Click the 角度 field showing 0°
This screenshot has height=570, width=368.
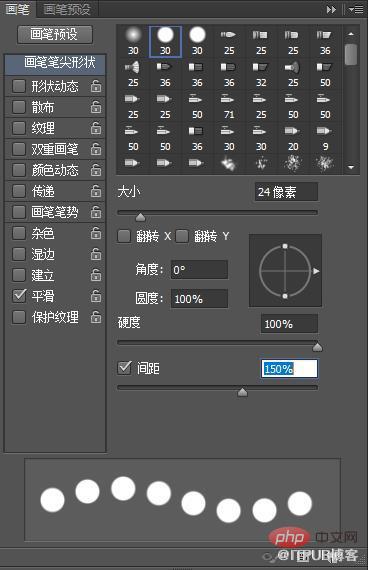pyautogui.click(x=199, y=270)
